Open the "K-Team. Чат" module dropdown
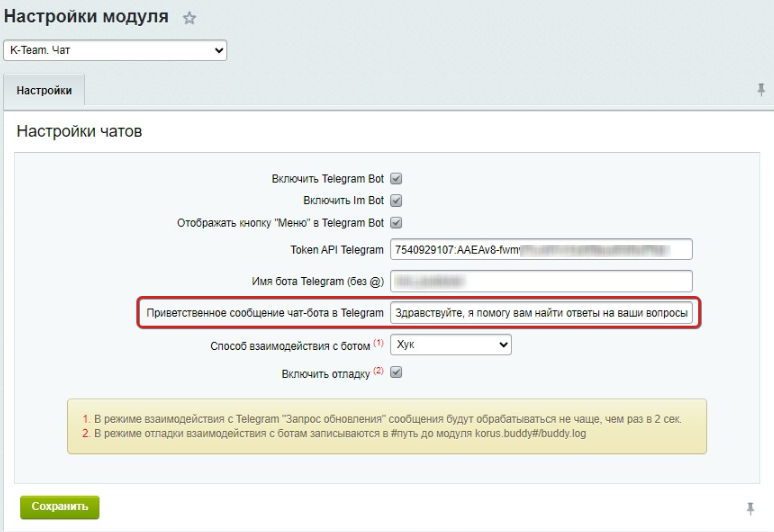This screenshot has width=774, height=532. click(x=115, y=50)
